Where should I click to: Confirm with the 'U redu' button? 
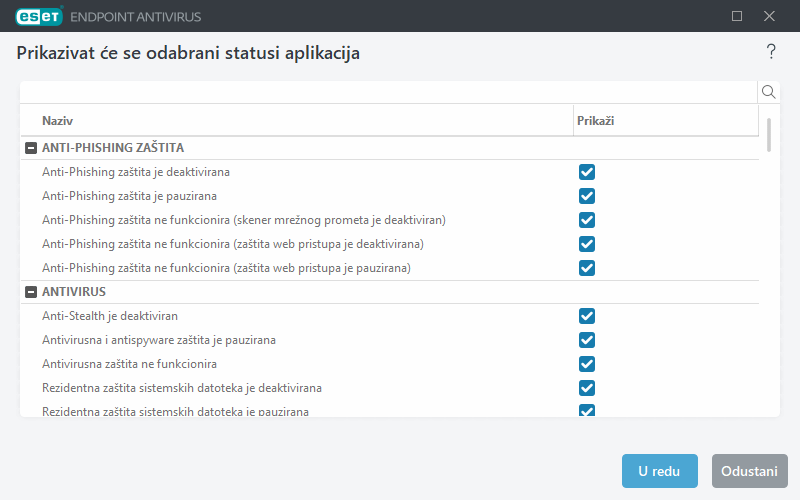(x=659, y=471)
